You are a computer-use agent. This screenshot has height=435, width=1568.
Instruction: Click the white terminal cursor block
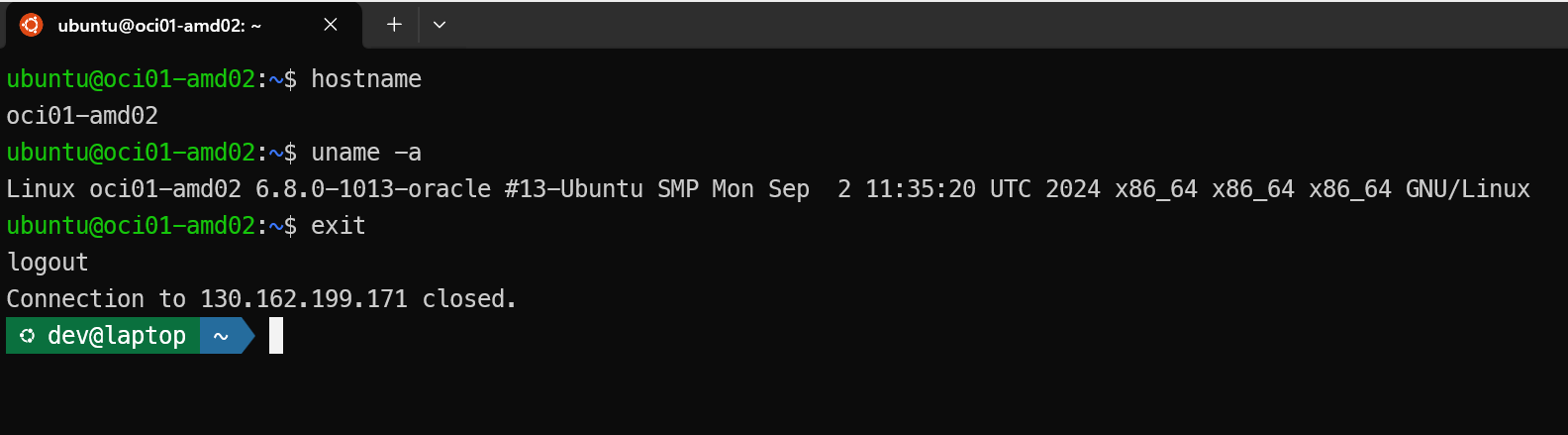click(x=276, y=336)
